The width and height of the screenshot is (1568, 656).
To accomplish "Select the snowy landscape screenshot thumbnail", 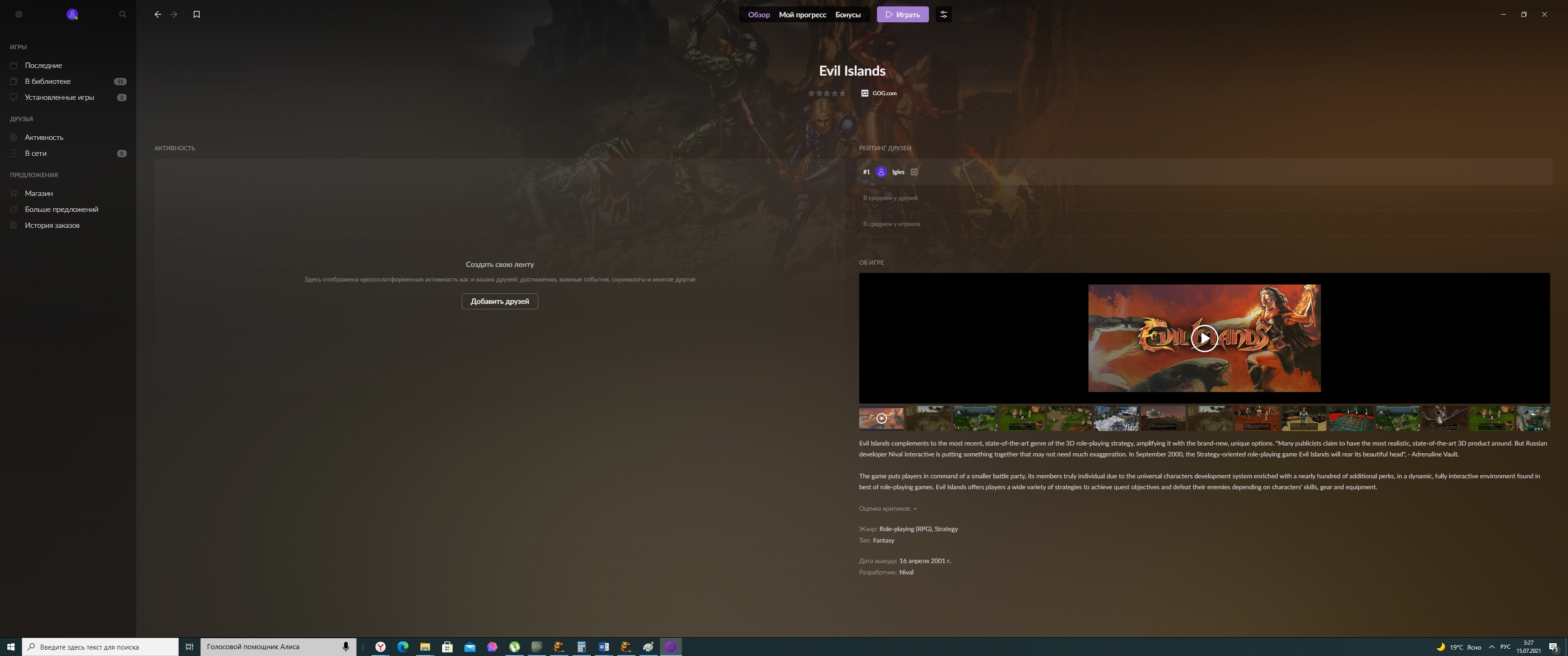I will coord(1116,418).
